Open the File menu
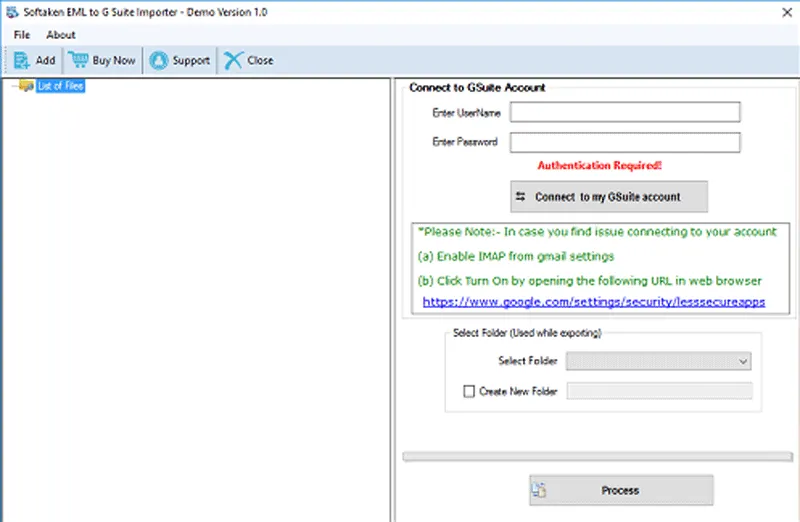Screen dimensions: 800x522 click(x=22, y=35)
